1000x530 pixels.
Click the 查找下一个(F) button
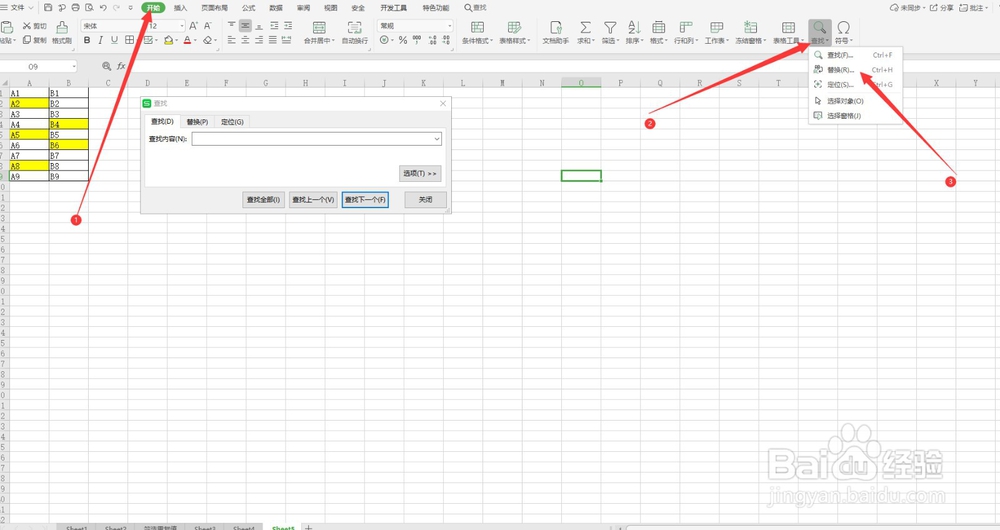click(365, 200)
